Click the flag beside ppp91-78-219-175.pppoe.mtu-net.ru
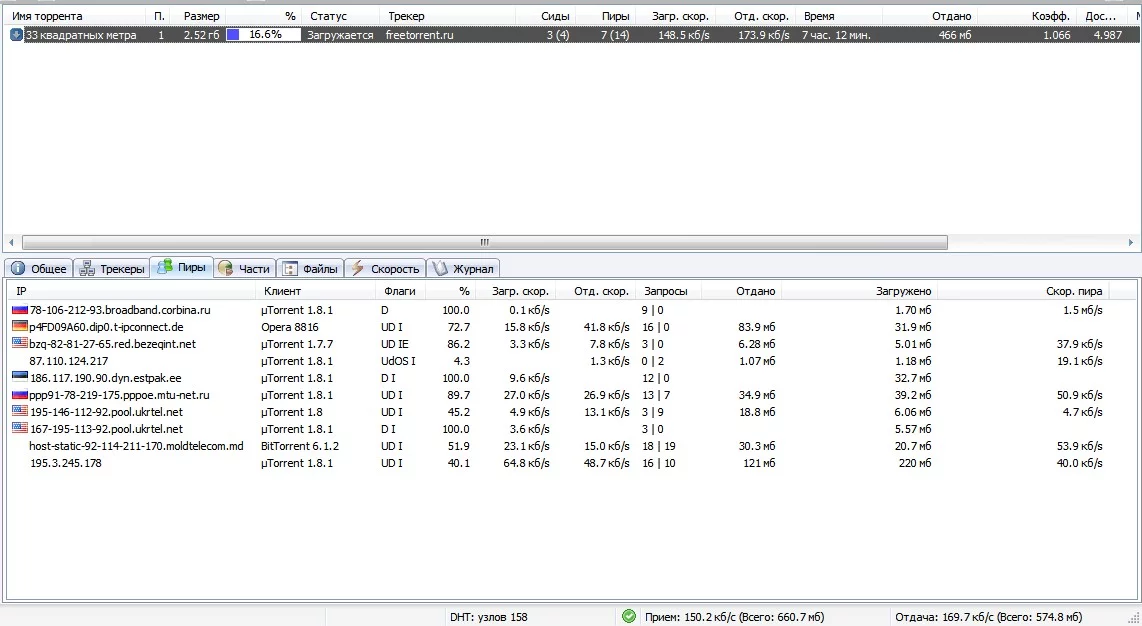1142x626 pixels. [20, 395]
